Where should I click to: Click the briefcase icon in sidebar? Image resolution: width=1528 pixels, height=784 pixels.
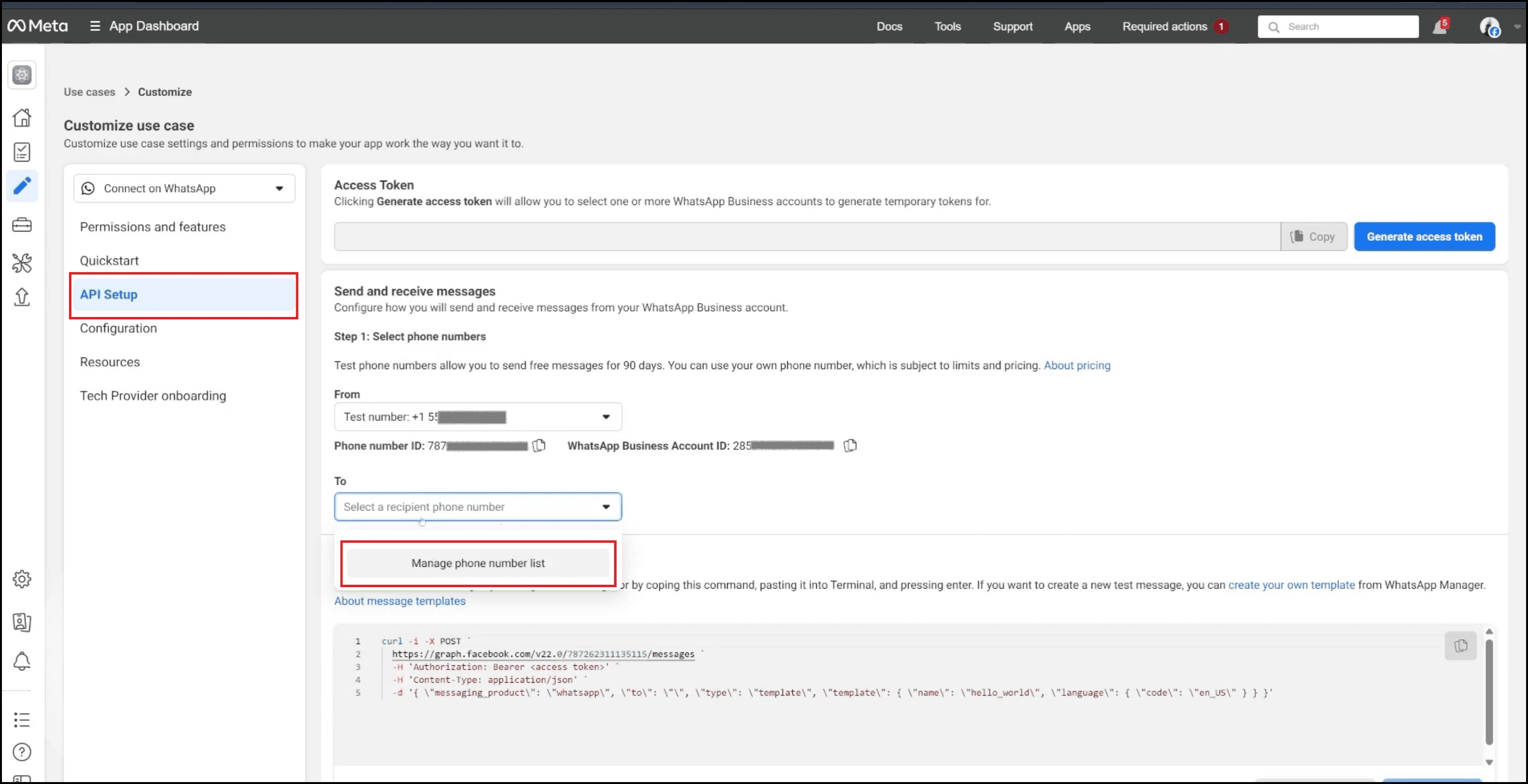pyautogui.click(x=22, y=225)
